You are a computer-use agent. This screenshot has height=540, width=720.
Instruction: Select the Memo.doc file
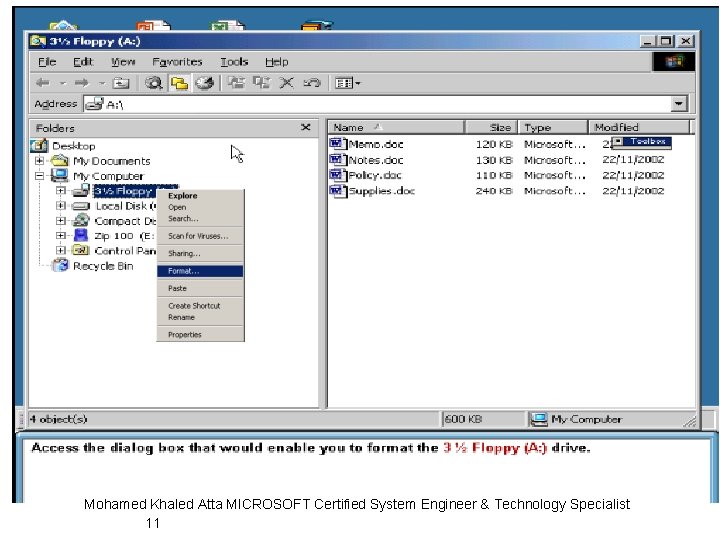tap(376, 144)
